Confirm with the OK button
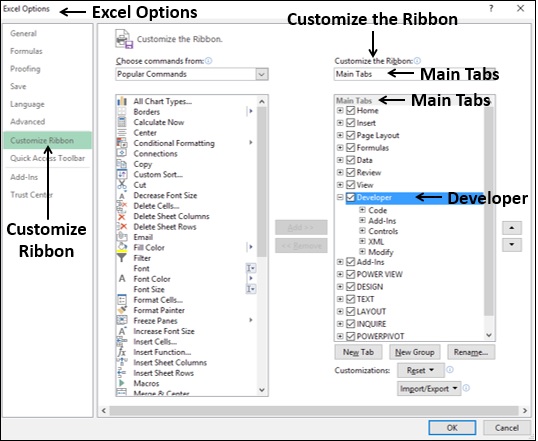538x441 pixels. pos(452,428)
